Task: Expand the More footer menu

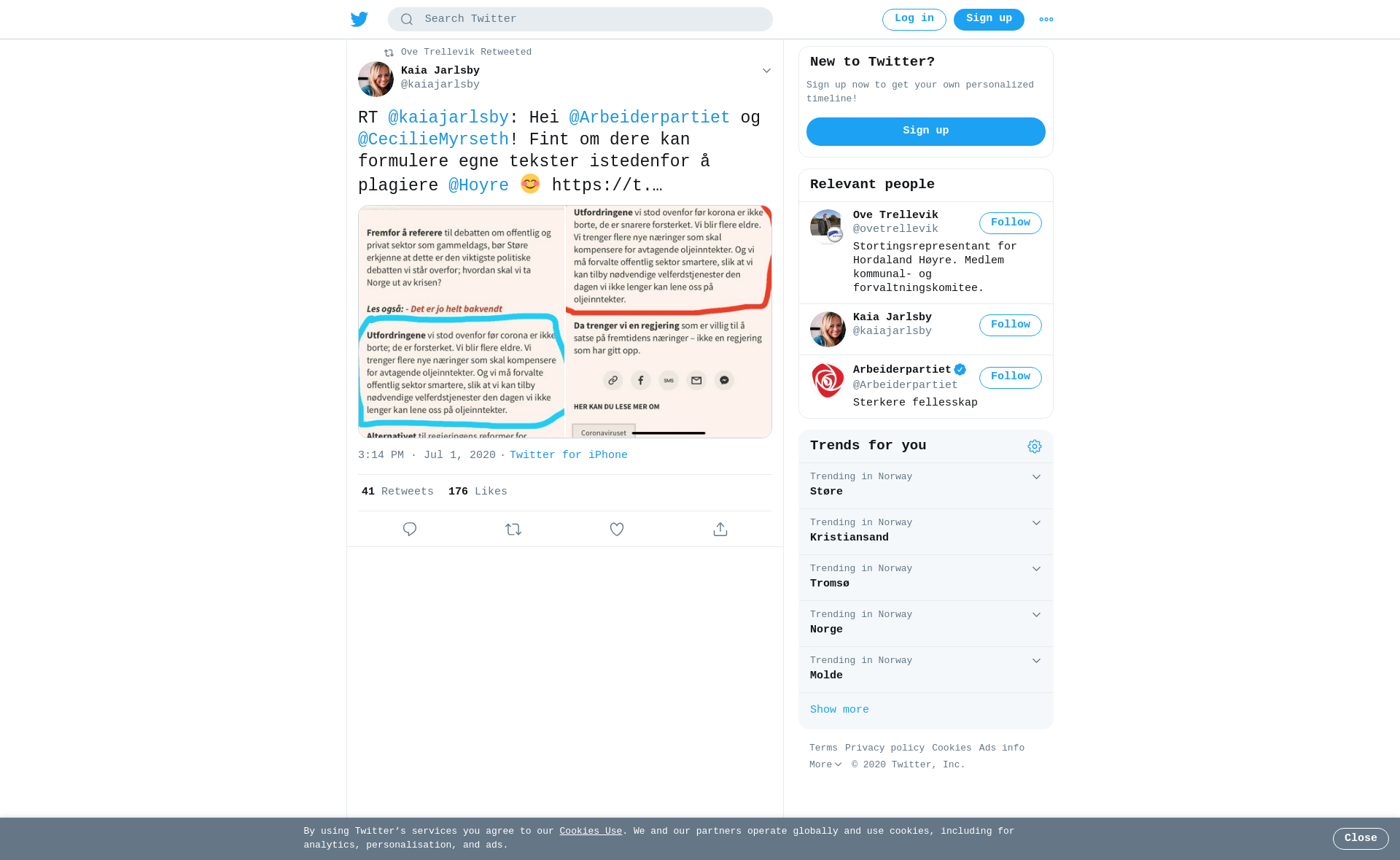Action: click(825, 765)
